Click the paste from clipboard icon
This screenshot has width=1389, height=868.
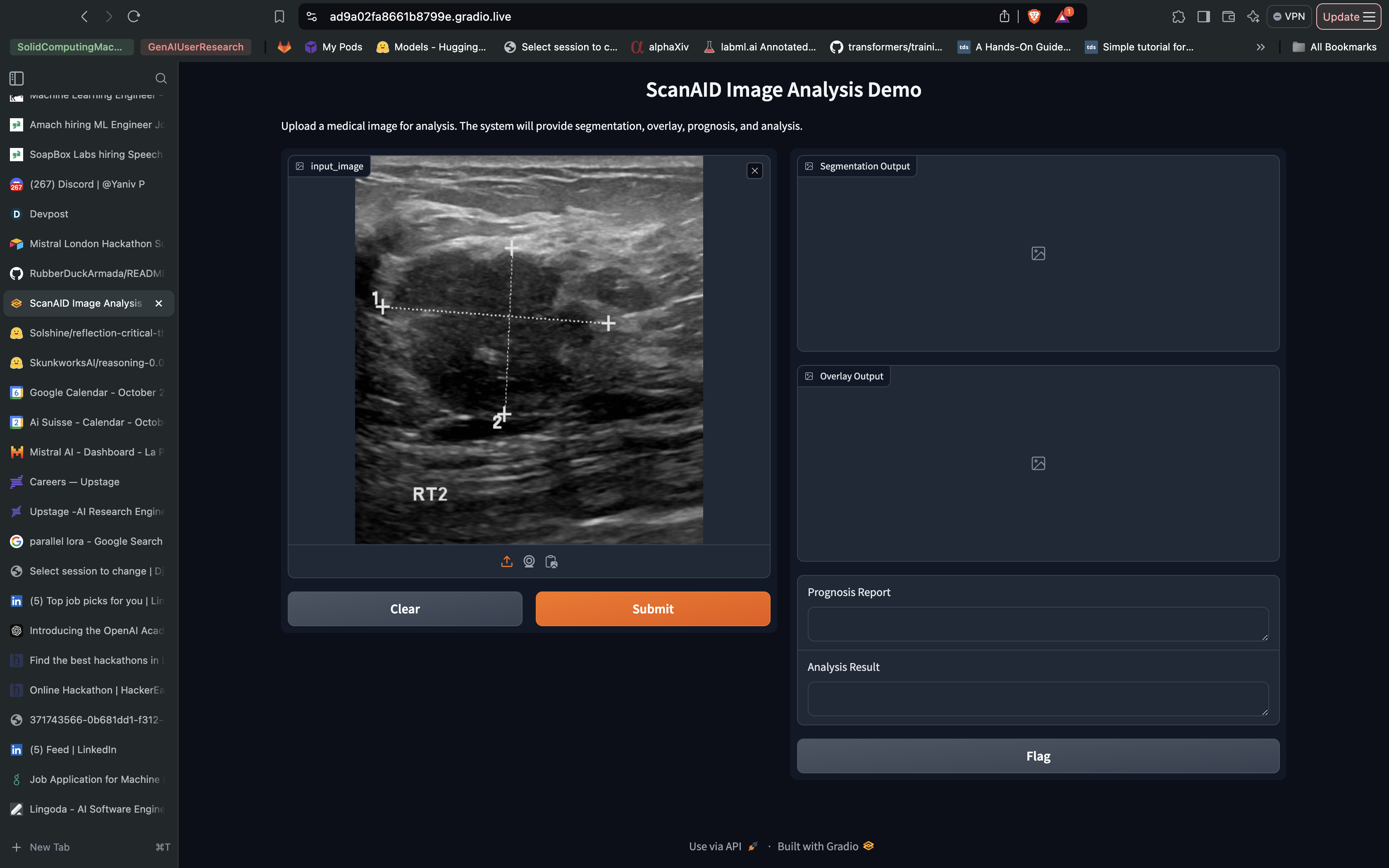[x=551, y=561]
